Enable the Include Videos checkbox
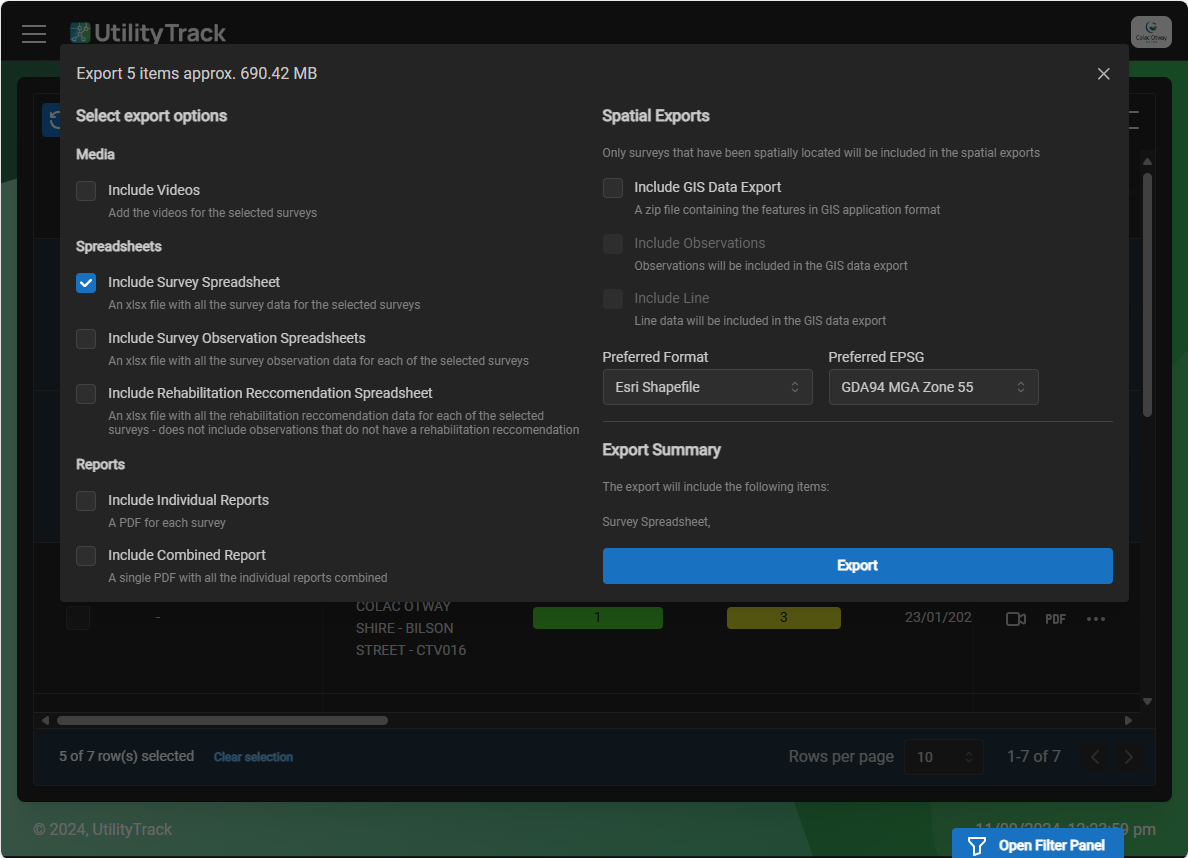The height and width of the screenshot is (858, 1188). (86, 191)
